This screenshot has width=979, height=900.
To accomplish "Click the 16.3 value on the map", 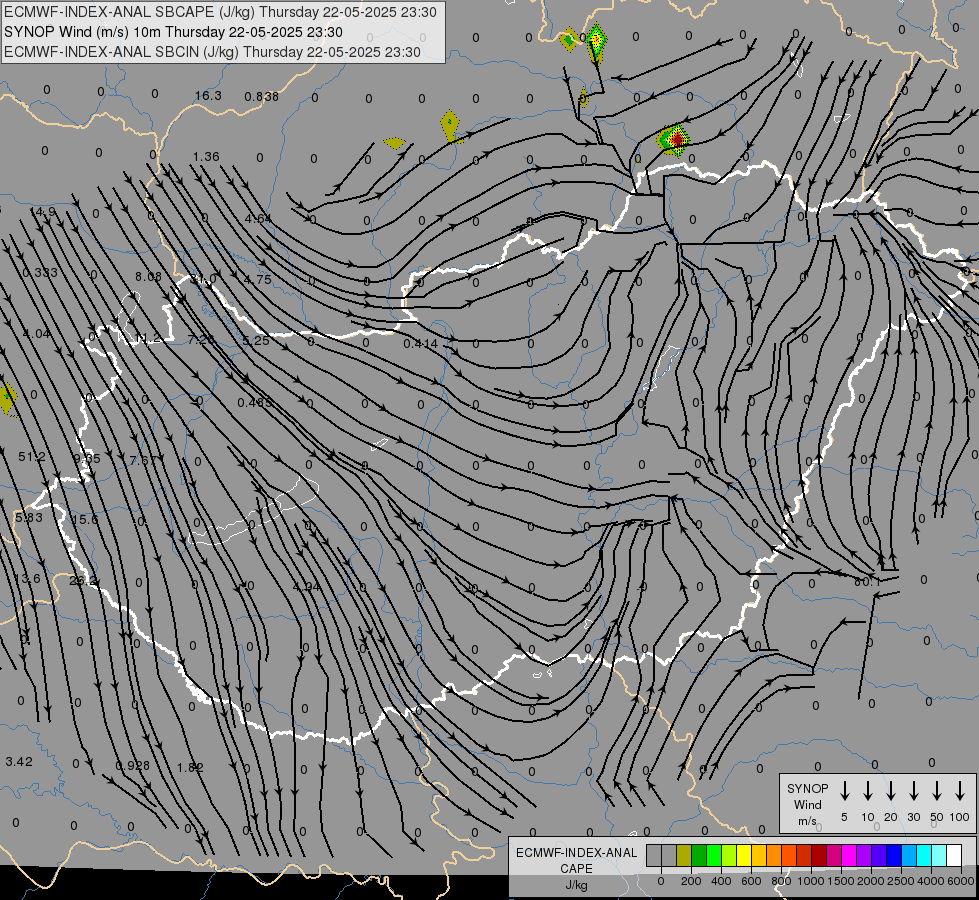I will (x=208, y=96).
